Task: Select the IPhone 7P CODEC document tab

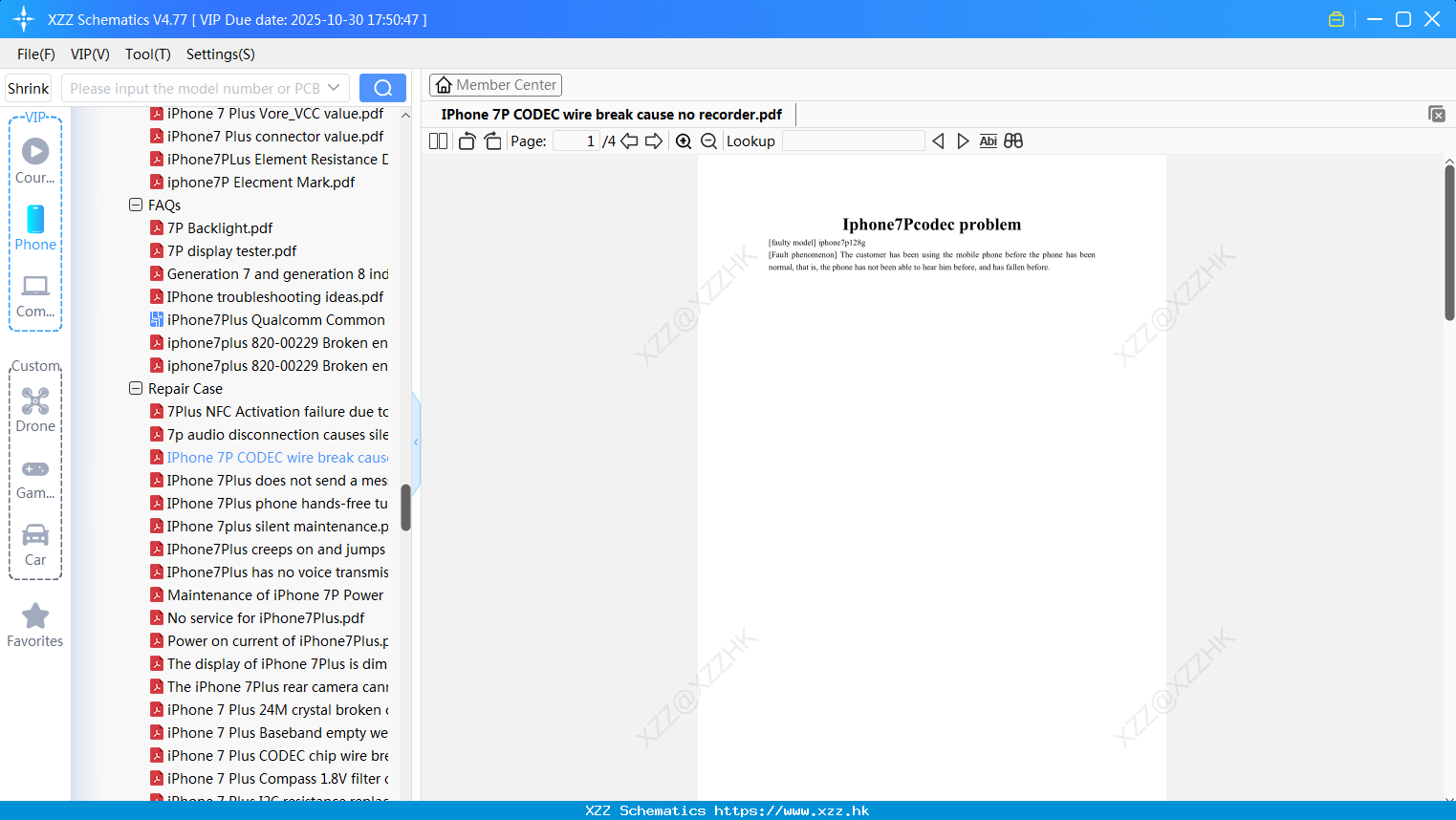Action: pos(612,115)
